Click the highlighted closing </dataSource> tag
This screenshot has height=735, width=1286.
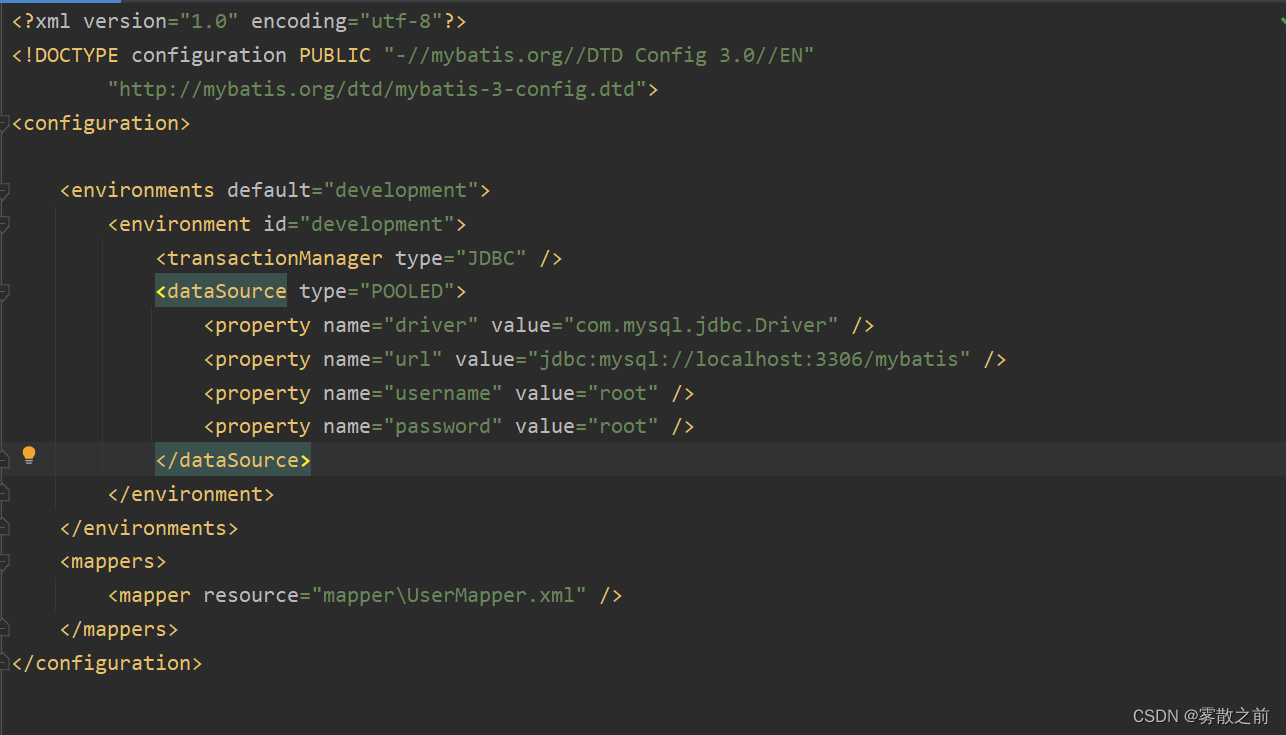pos(233,460)
